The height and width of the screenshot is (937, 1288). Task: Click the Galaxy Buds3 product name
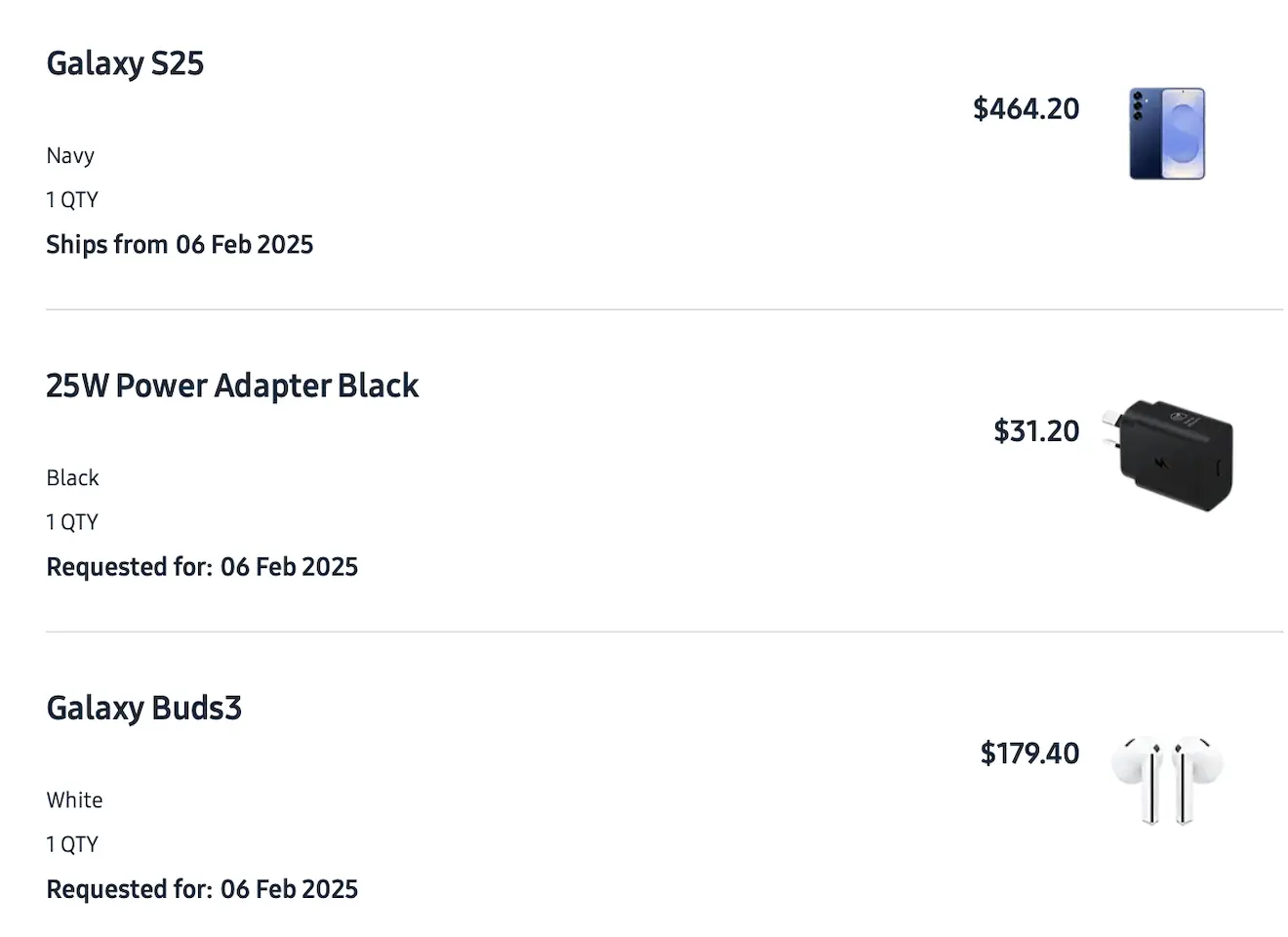143,708
